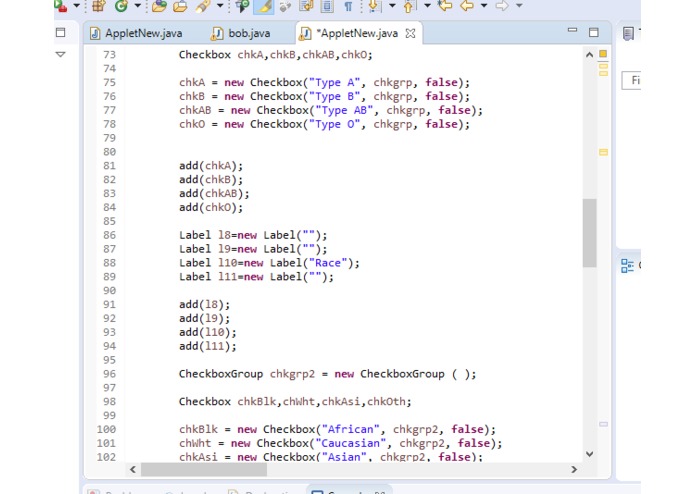This screenshot has height=494, width=695.
Task: Click the New Java Package icon
Action: pyautogui.click(x=98, y=6)
